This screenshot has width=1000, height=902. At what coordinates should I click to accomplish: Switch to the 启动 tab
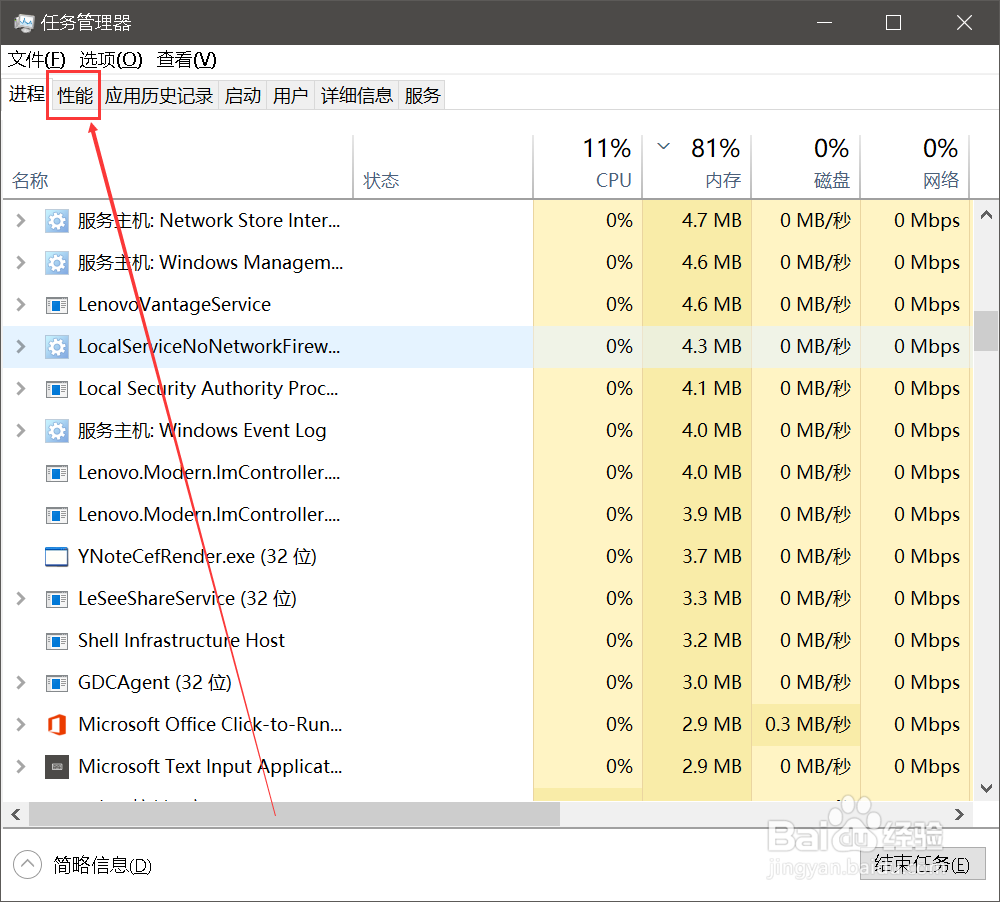tap(242, 96)
